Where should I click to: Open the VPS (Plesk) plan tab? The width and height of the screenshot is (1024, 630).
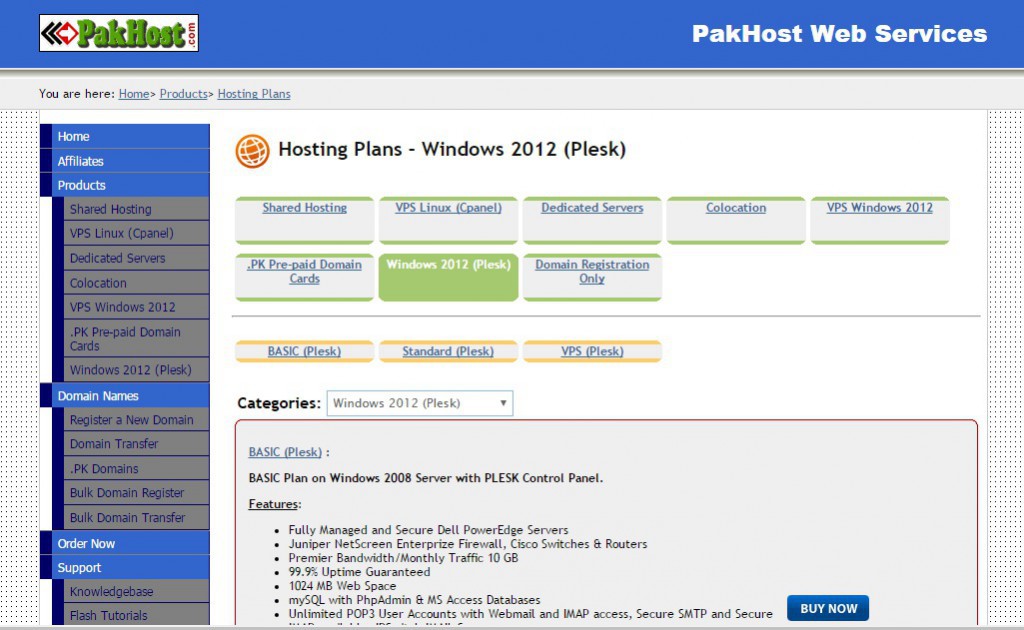point(592,351)
